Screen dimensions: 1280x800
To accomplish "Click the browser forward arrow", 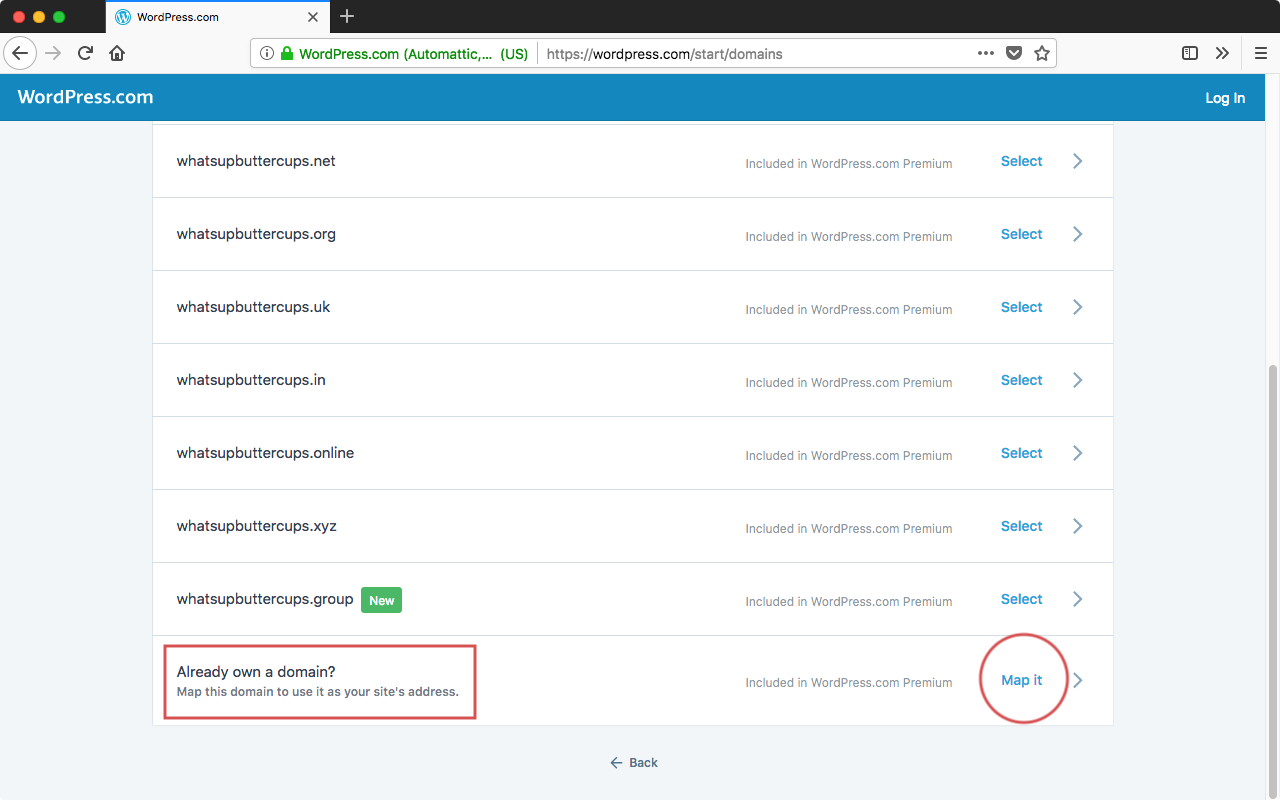I will coord(53,53).
